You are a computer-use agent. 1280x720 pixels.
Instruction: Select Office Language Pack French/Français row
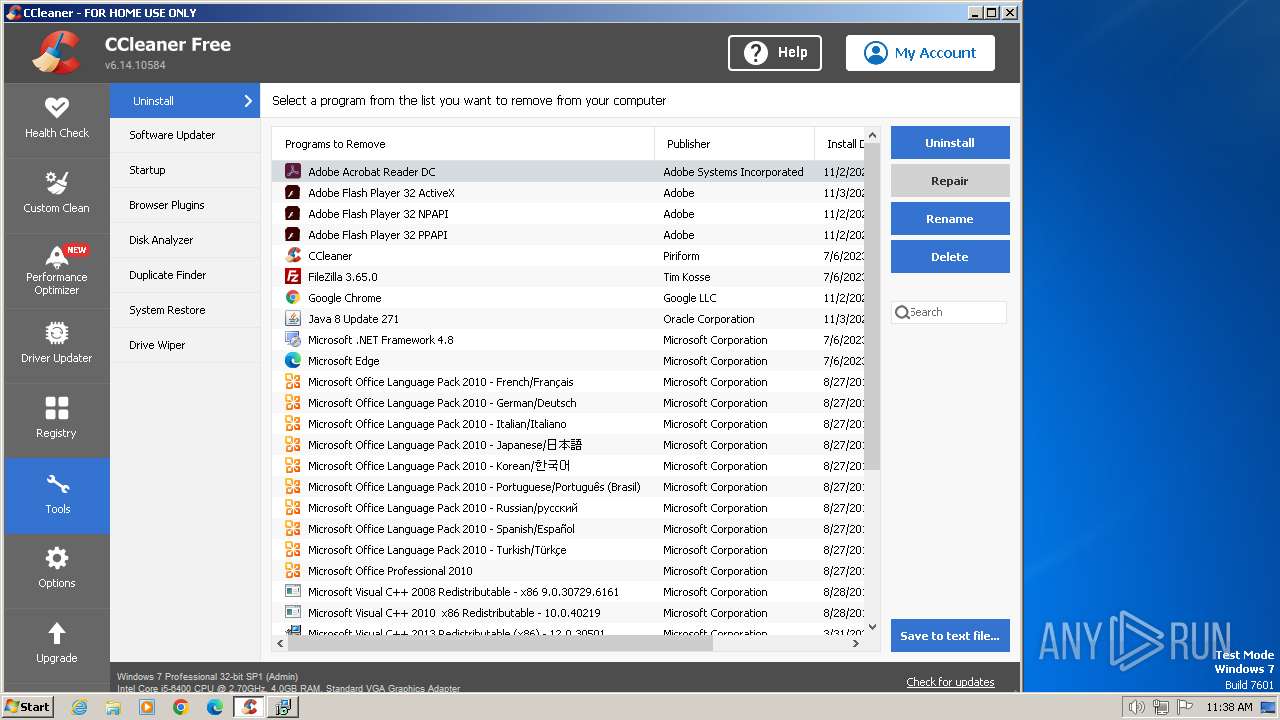tap(568, 381)
